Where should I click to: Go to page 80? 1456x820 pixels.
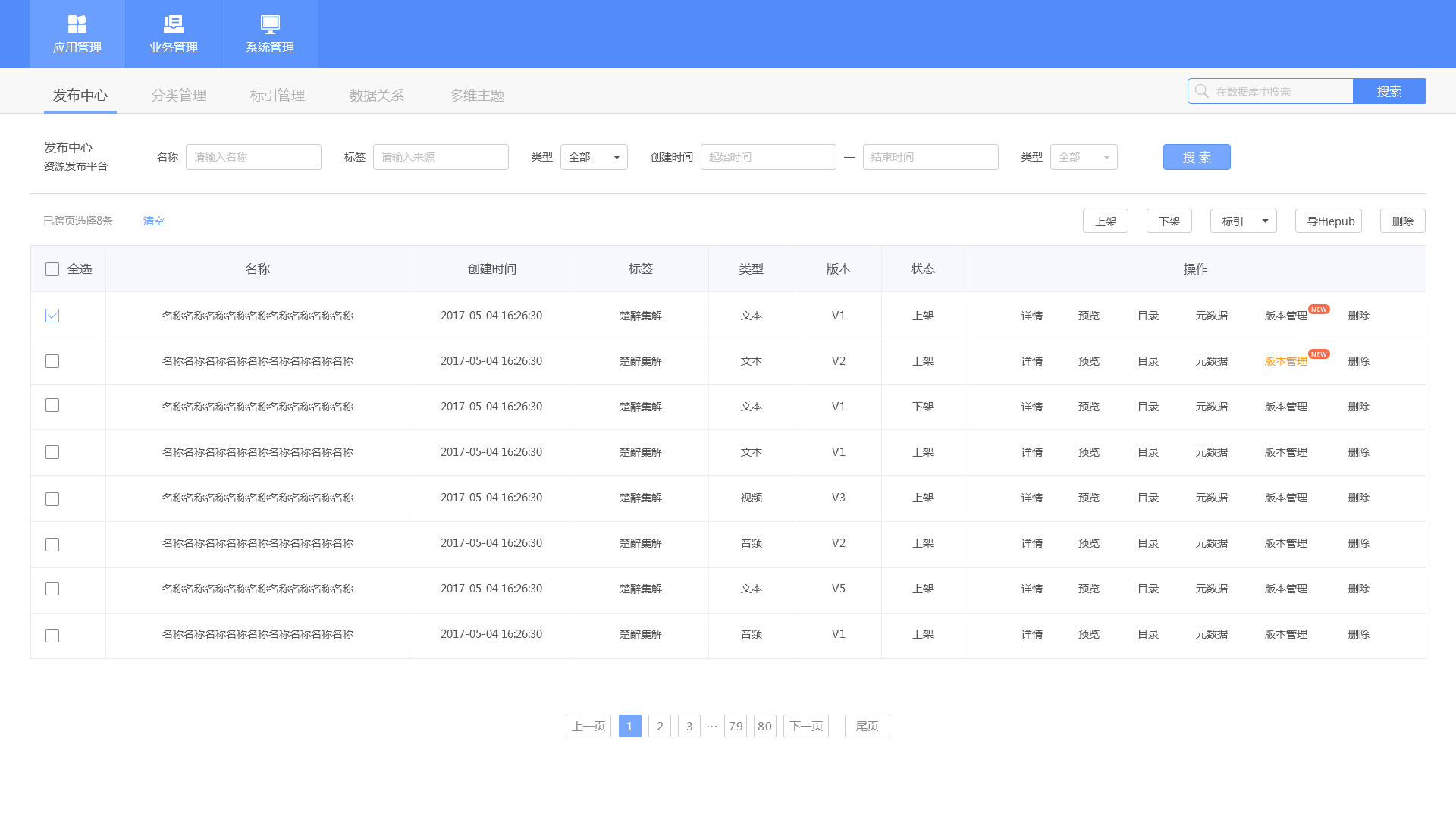765,726
